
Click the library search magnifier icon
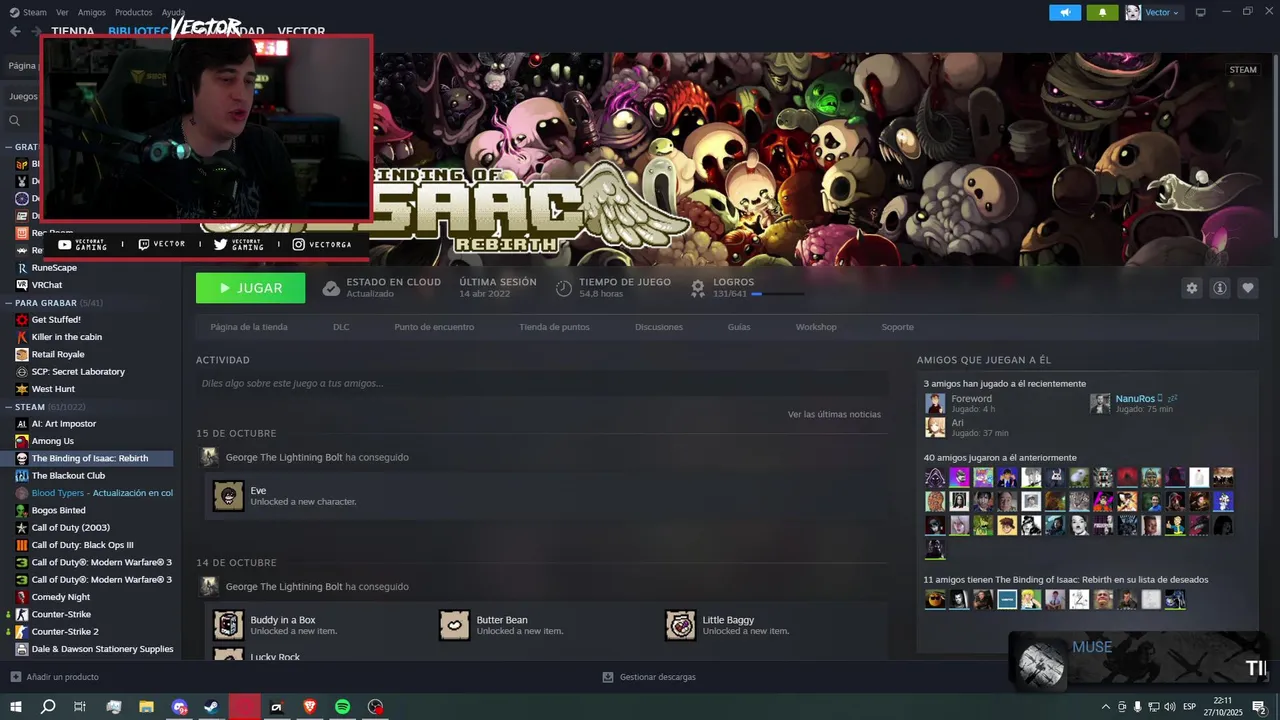(15, 121)
